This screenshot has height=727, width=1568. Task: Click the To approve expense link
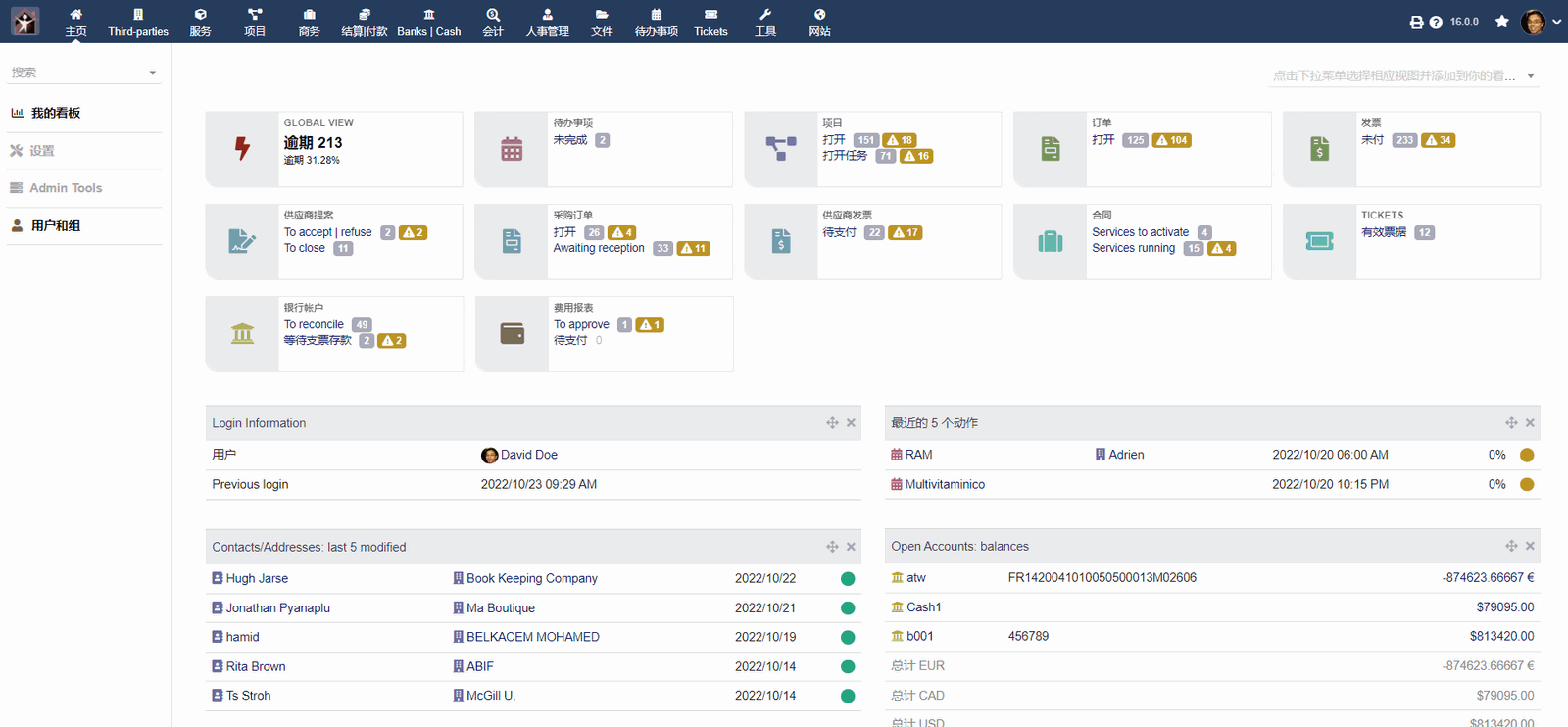click(x=581, y=324)
